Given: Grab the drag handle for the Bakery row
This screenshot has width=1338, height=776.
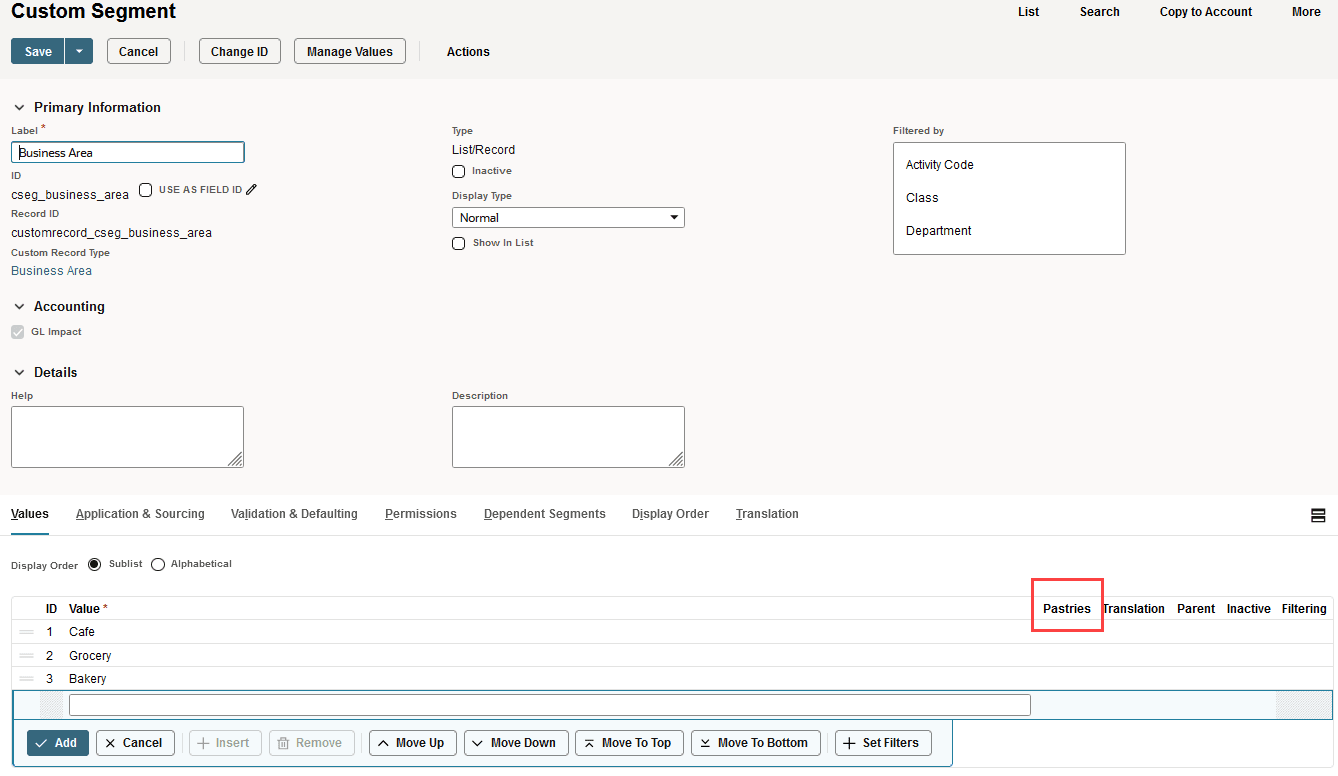Looking at the screenshot, I should point(27,679).
